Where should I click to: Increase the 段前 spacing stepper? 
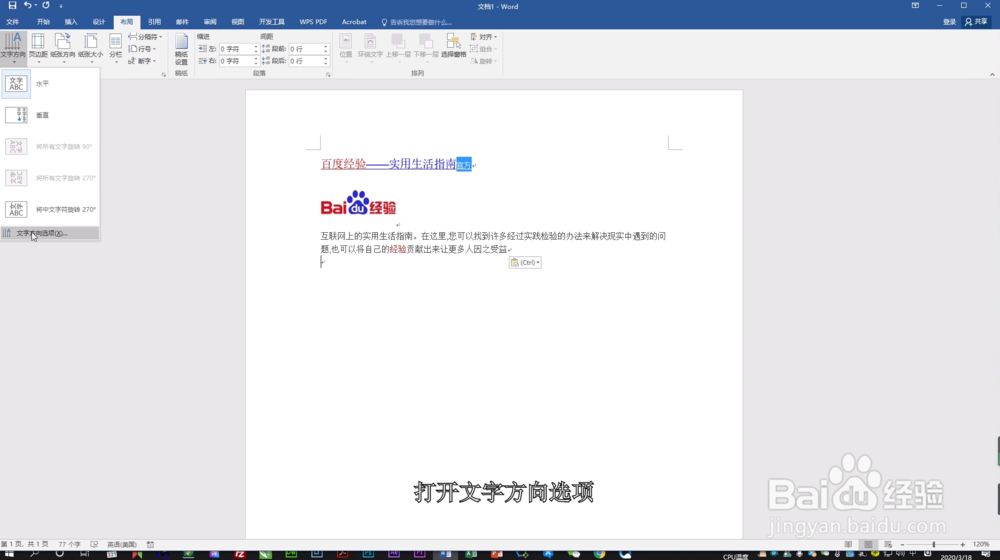coord(325,47)
